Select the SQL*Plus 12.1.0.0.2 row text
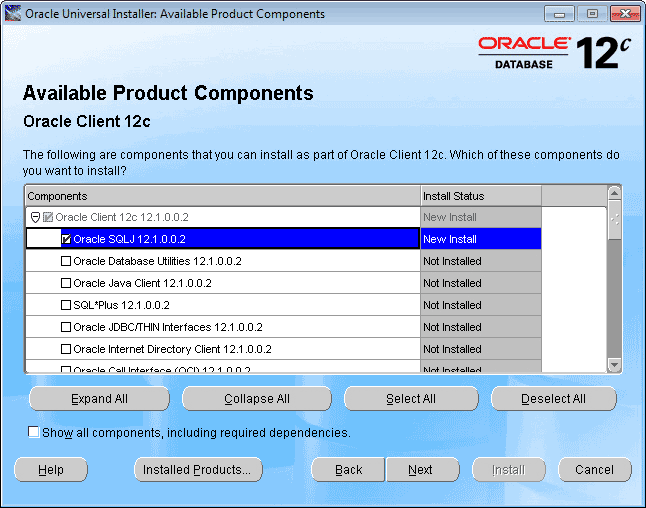Image resolution: width=646 pixels, height=508 pixels. [121, 305]
